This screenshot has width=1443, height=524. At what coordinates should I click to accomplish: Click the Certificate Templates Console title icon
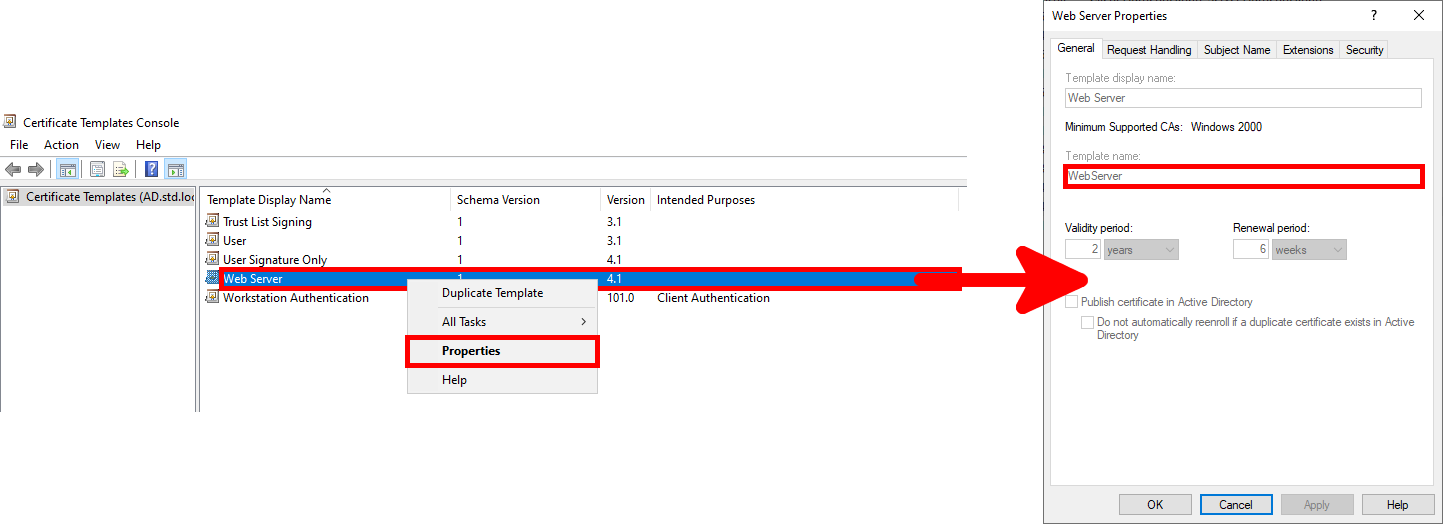pyautogui.click(x=10, y=122)
